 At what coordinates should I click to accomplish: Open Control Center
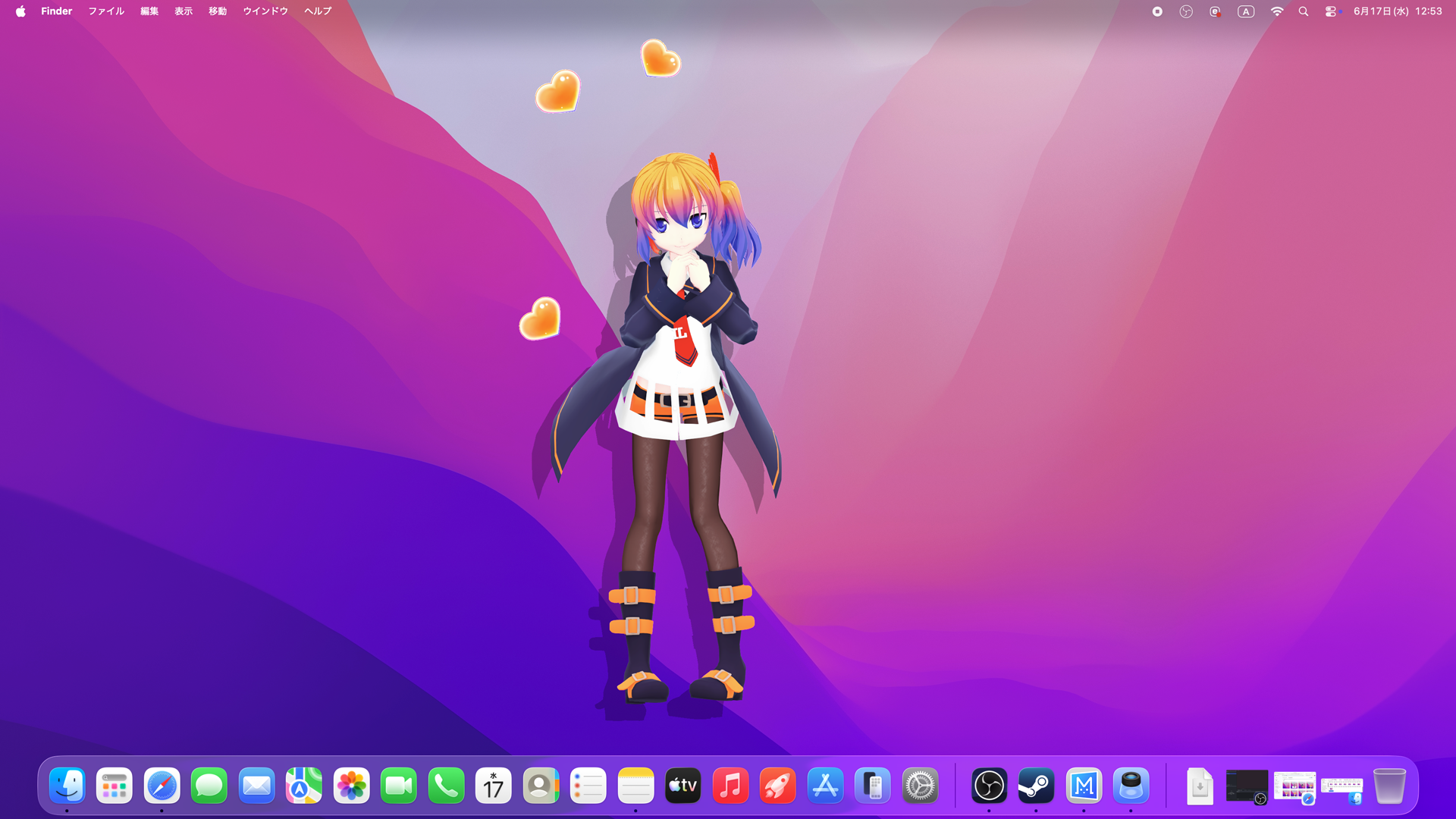click(x=1332, y=11)
